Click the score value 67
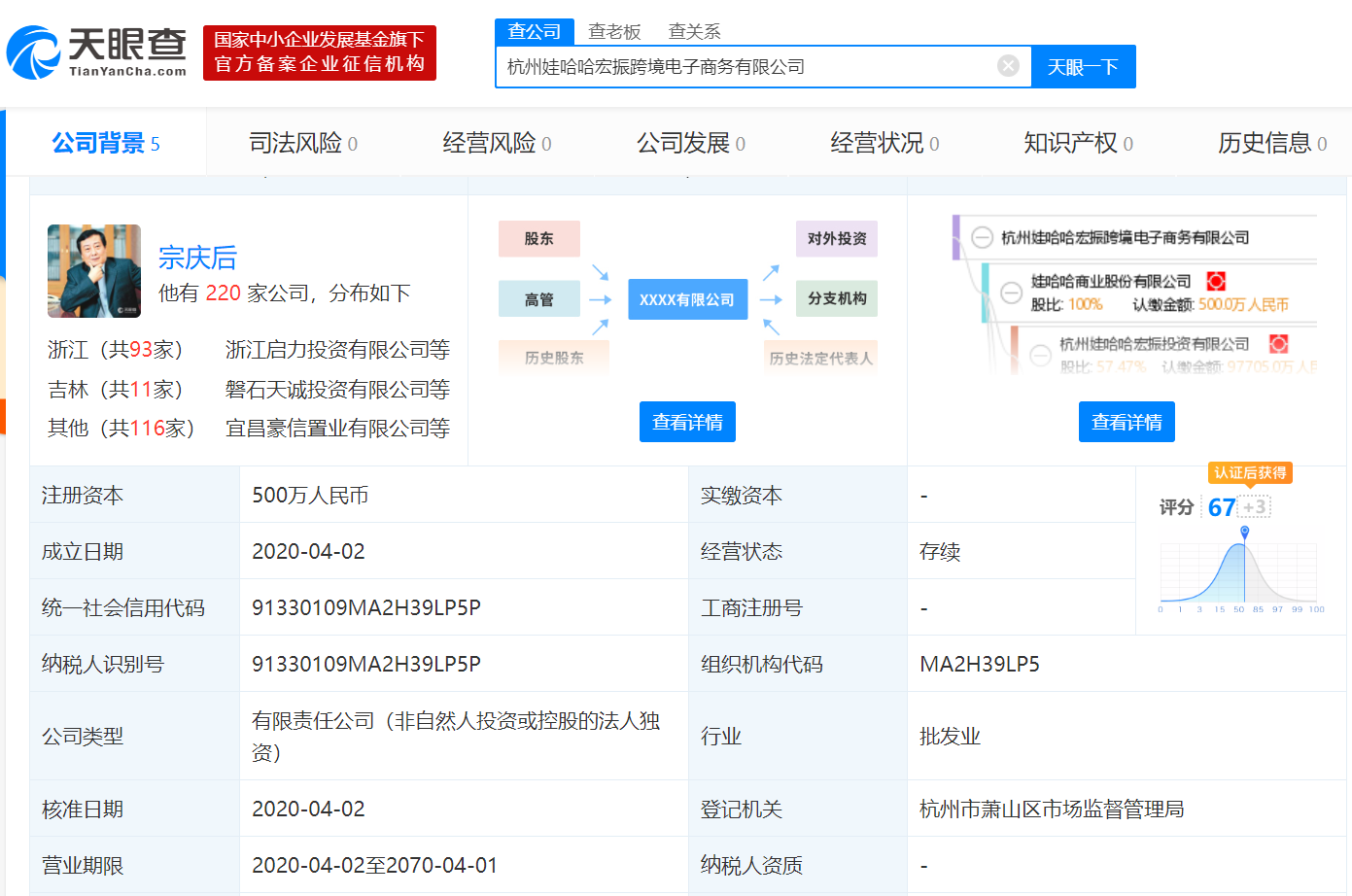Image resolution: width=1352 pixels, height=896 pixels. point(1222,507)
